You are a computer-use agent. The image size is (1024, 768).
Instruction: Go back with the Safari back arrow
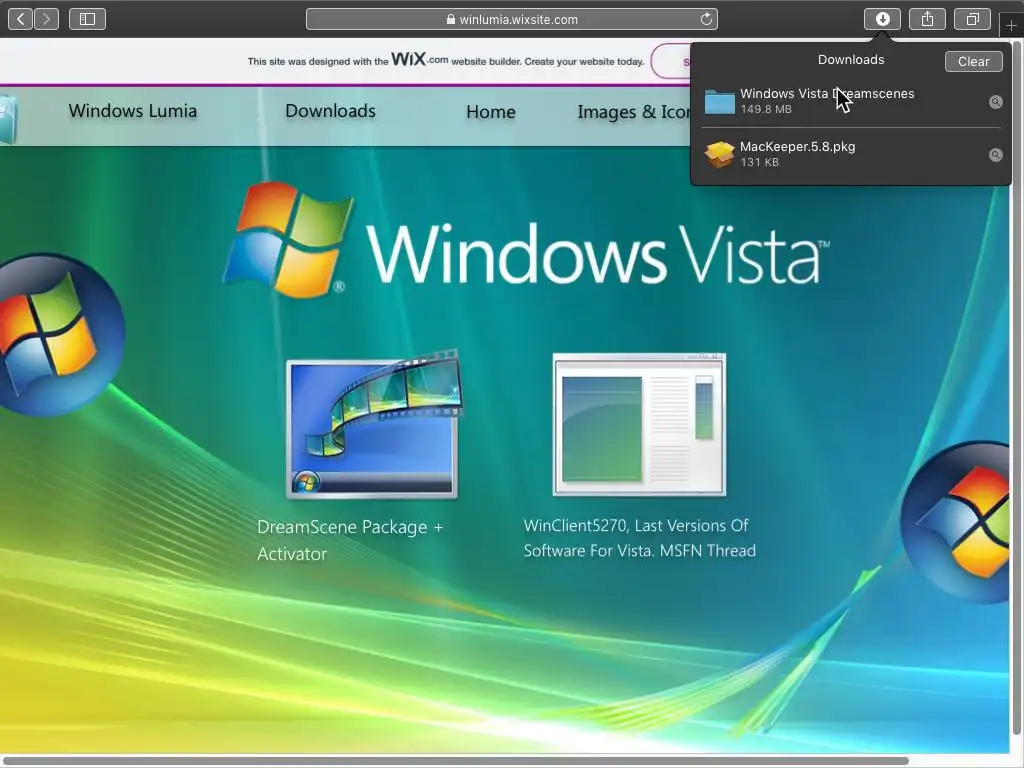point(21,19)
